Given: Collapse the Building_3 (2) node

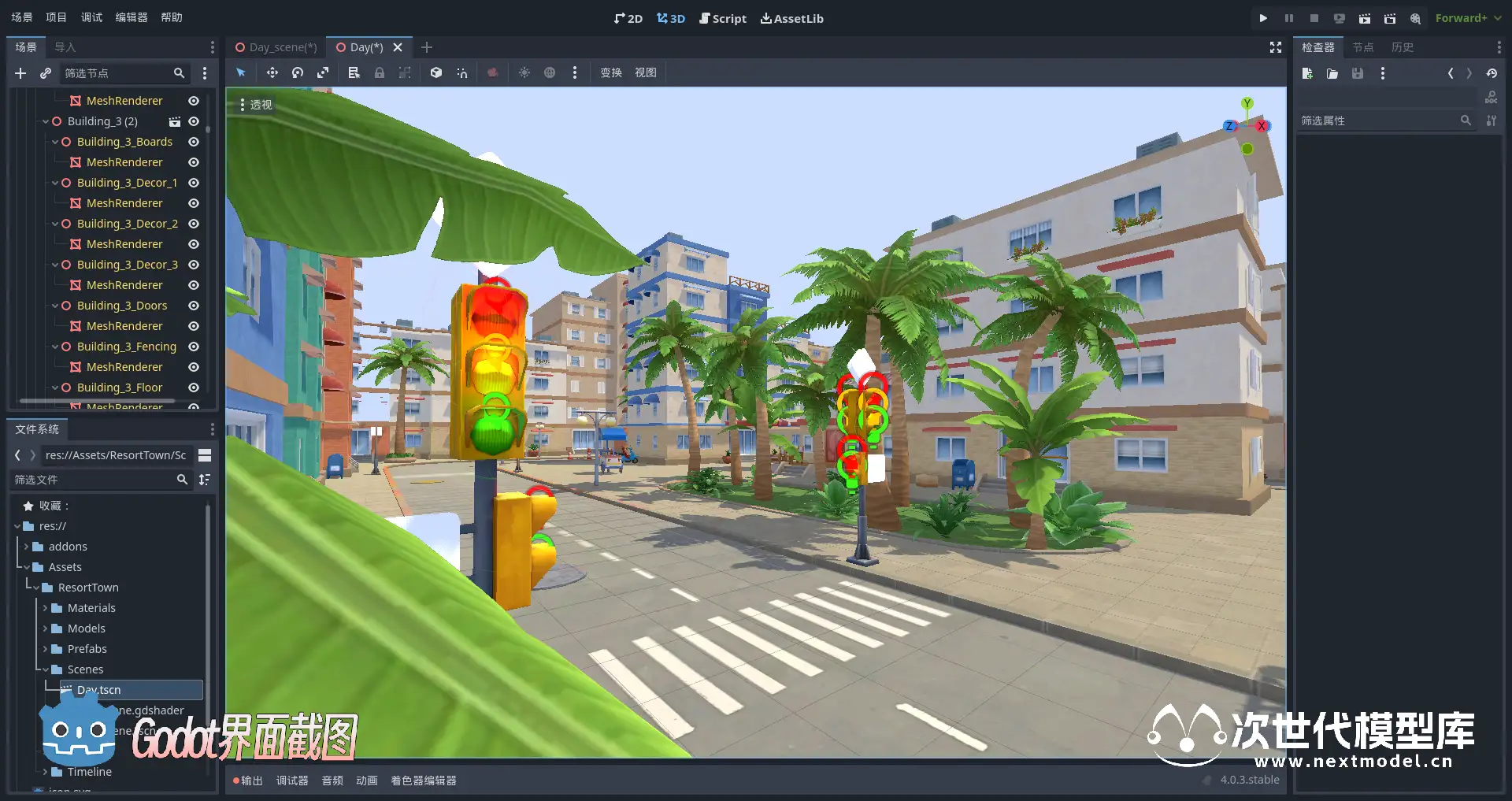Looking at the screenshot, I should pos(46,122).
